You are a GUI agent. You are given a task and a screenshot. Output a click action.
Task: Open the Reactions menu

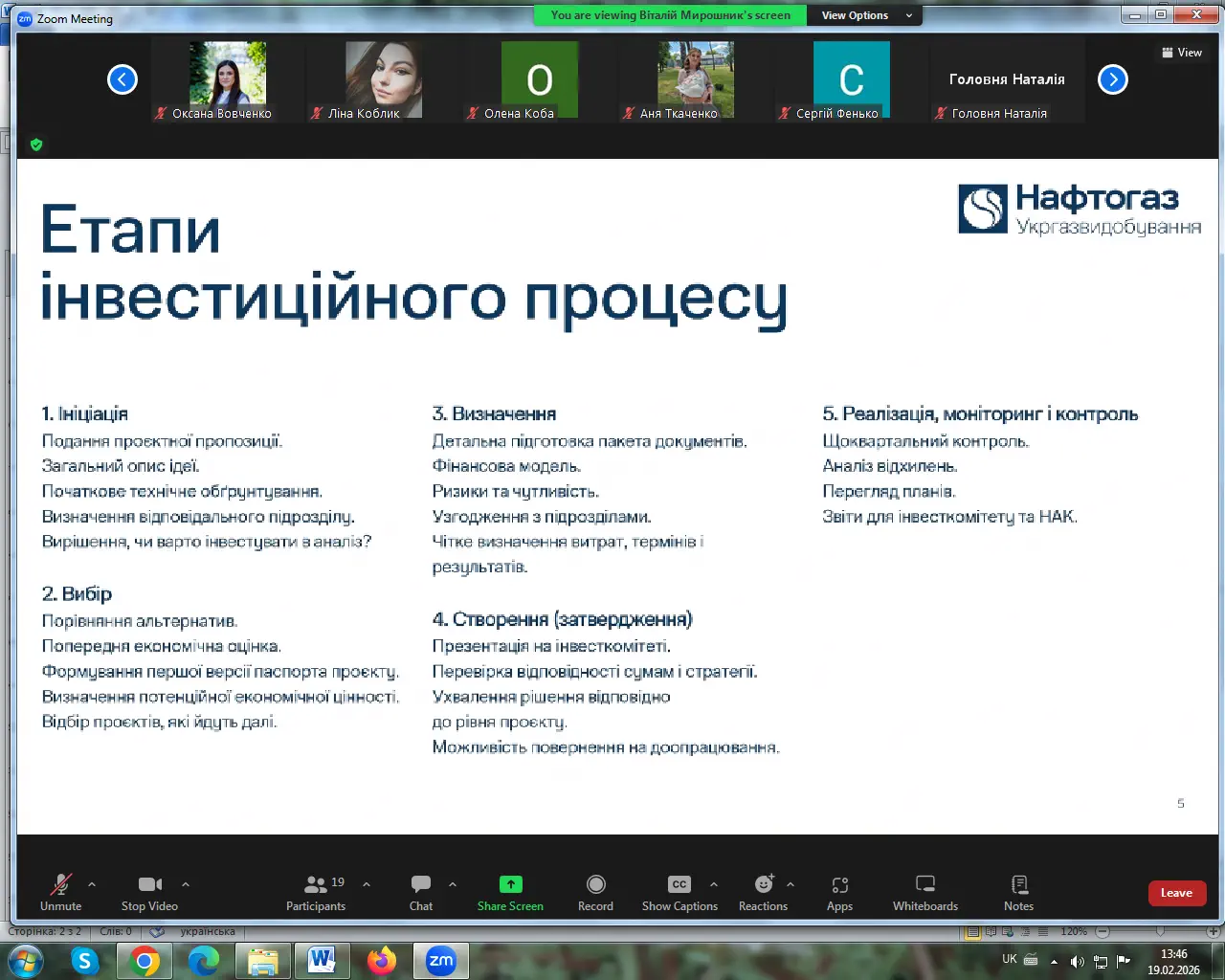763,892
